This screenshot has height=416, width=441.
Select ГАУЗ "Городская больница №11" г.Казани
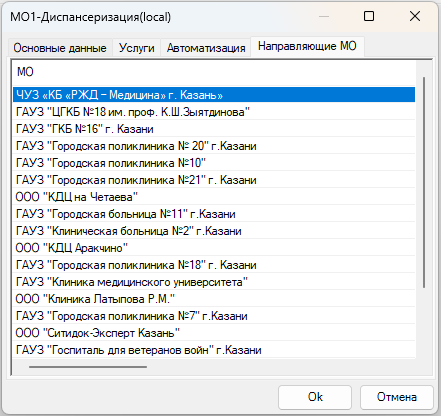click(214, 214)
